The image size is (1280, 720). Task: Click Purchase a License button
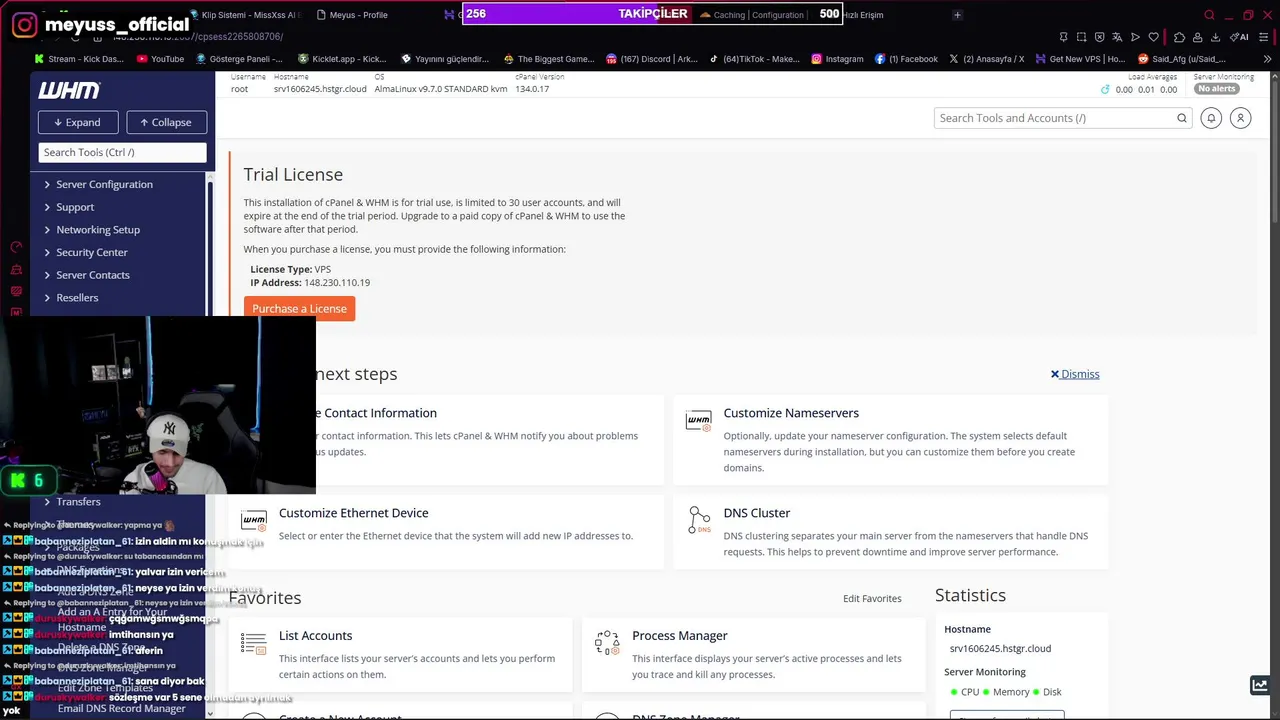[299, 309]
